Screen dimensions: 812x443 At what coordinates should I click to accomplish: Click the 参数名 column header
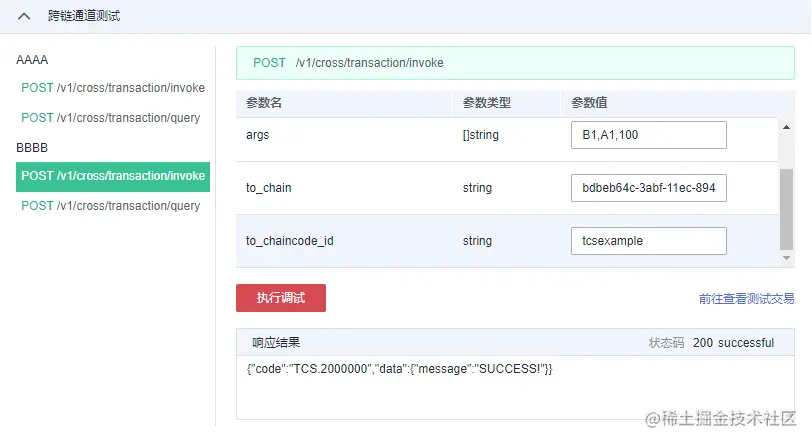(264, 103)
